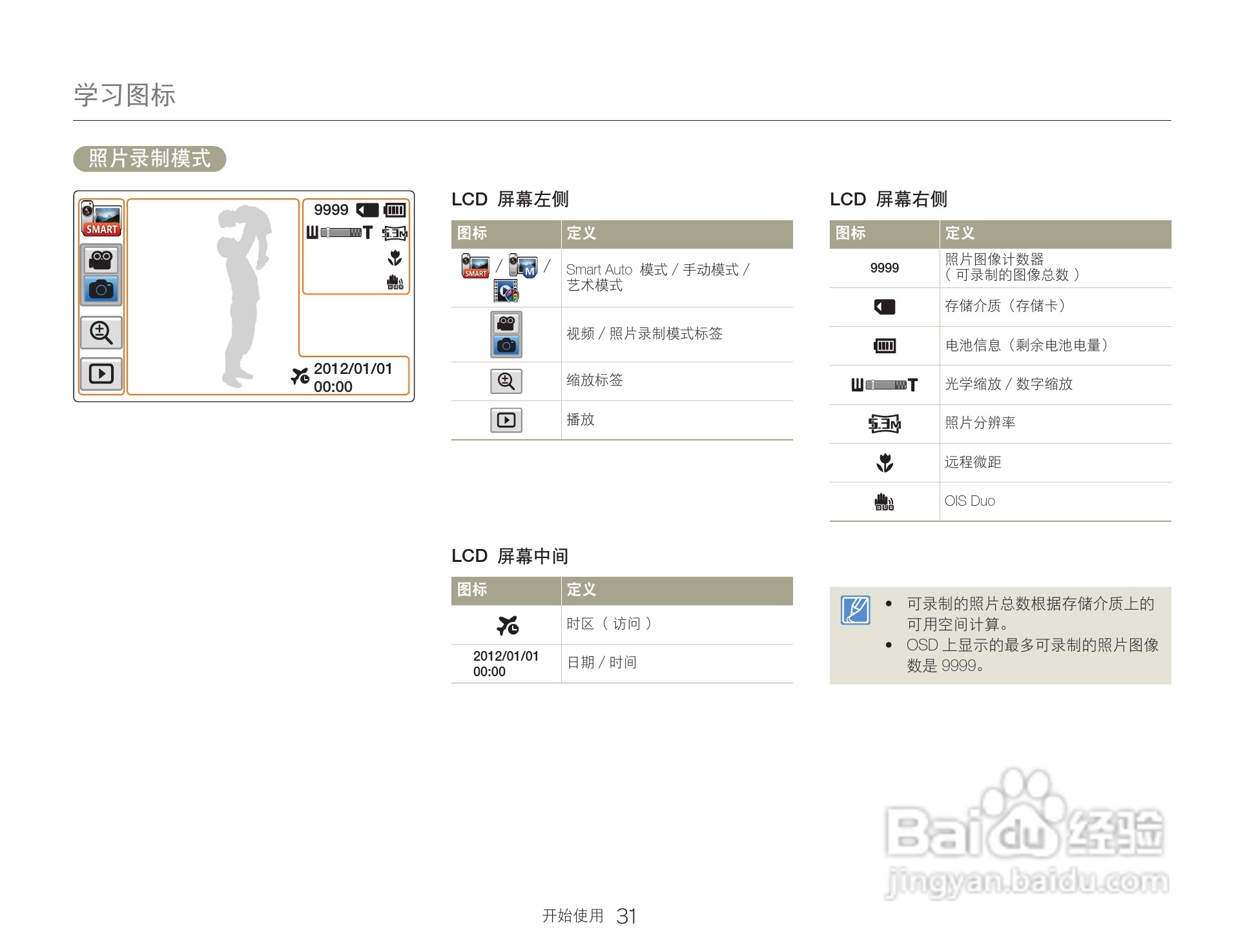This screenshot has height=952, width=1245.
Task: Click the memory card icon on LCD preview
Action: (368, 210)
